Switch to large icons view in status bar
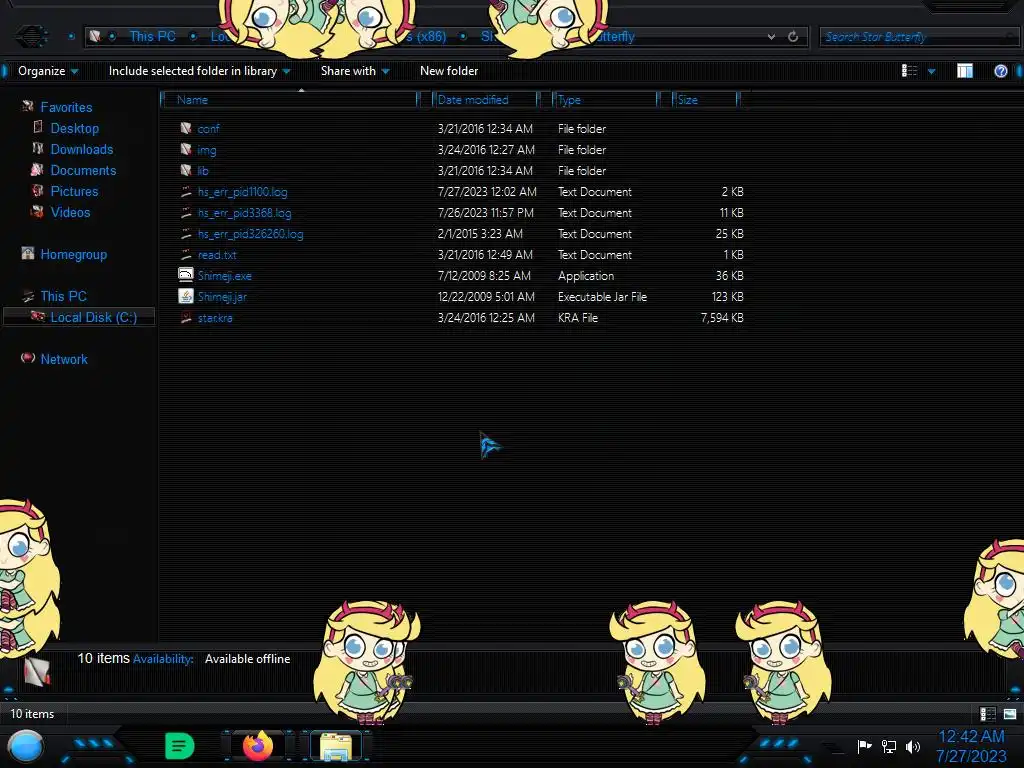Viewport: 1024px width, 768px height. click(1010, 714)
